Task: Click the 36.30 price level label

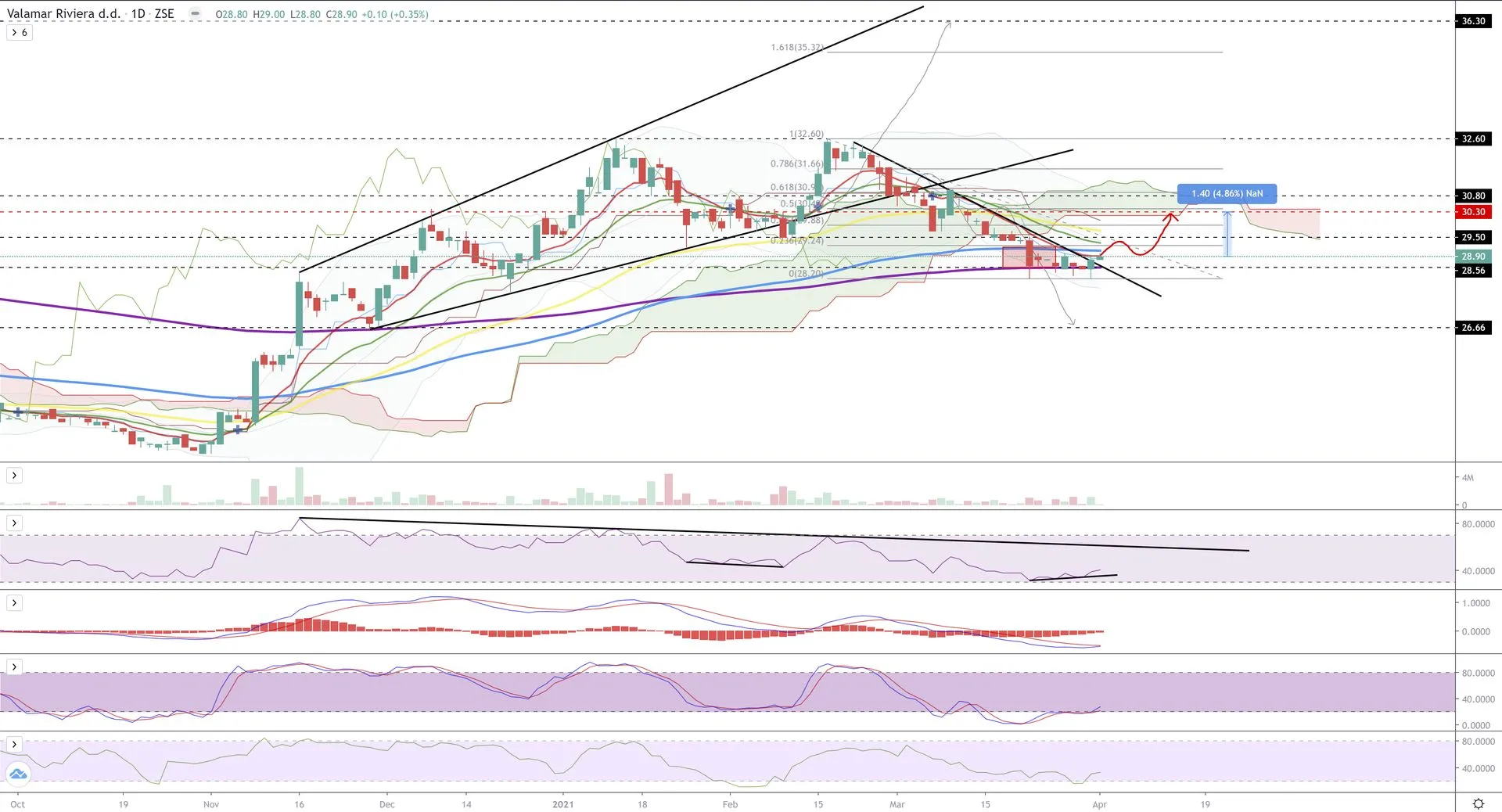Action: point(1473,21)
